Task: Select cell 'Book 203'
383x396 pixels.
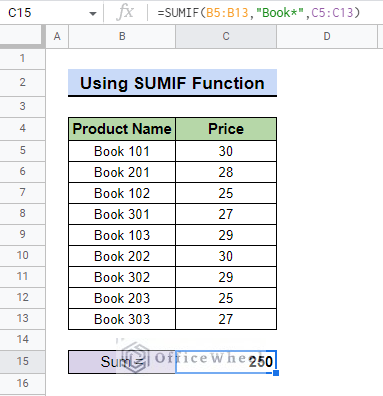Action: point(122,298)
